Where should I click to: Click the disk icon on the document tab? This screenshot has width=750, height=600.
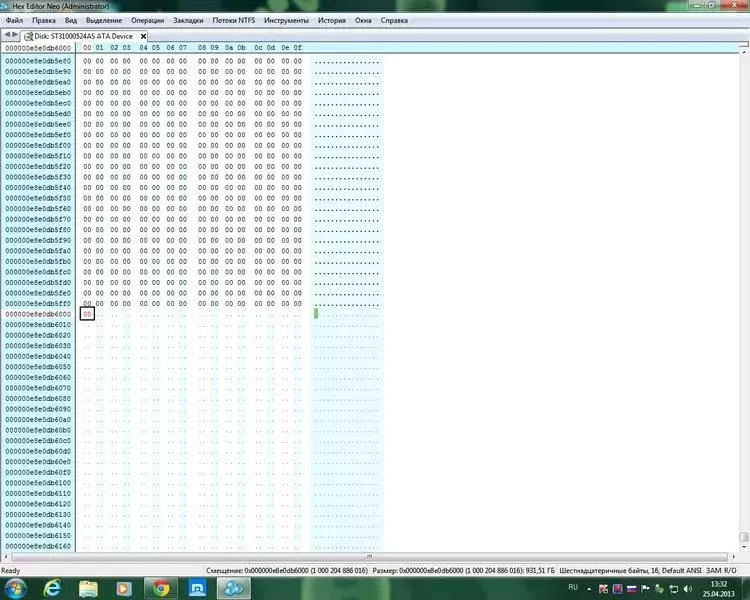click(x=28, y=36)
